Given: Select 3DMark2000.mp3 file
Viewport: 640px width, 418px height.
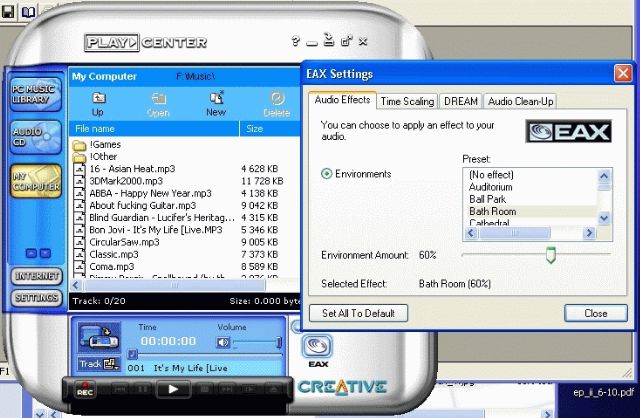Looking at the screenshot, I should (x=126, y=181).
